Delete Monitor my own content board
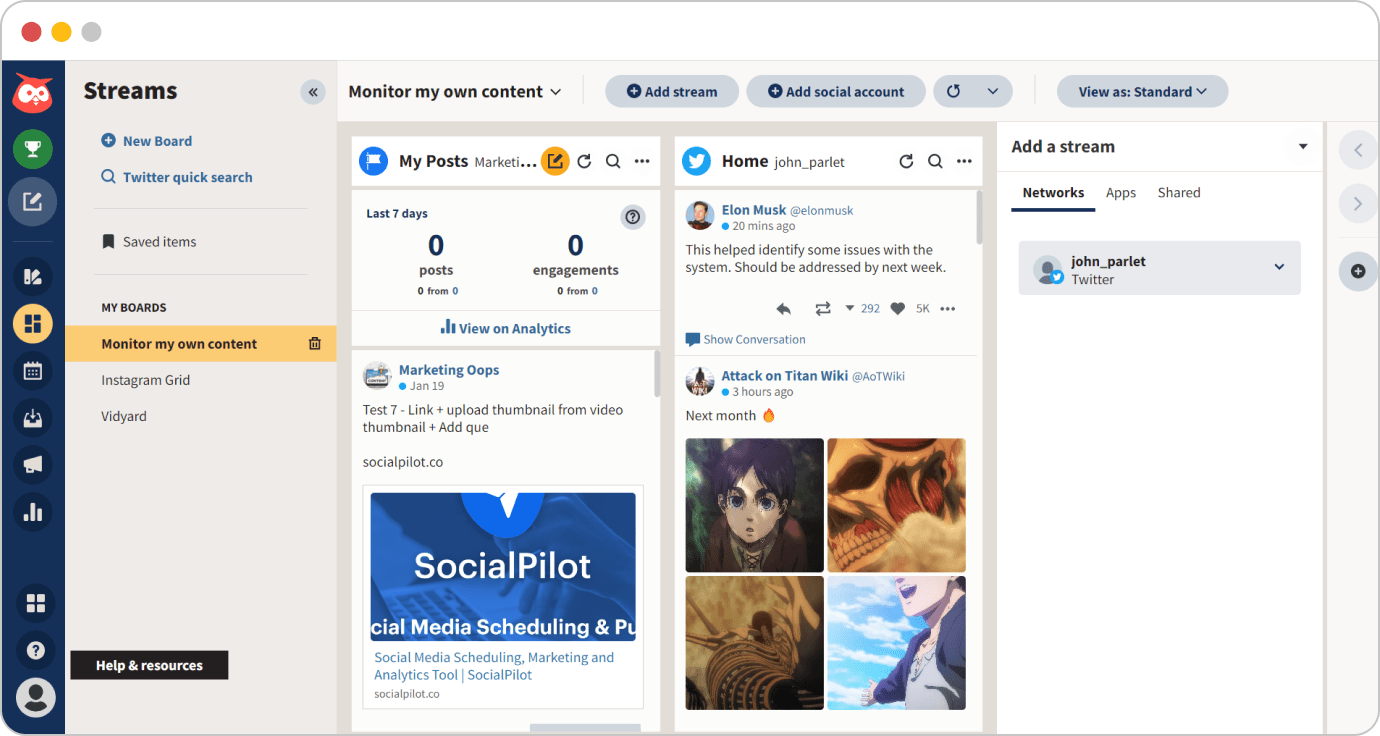The height and width of the screenshot is (736, 1380). click(315, 344)
